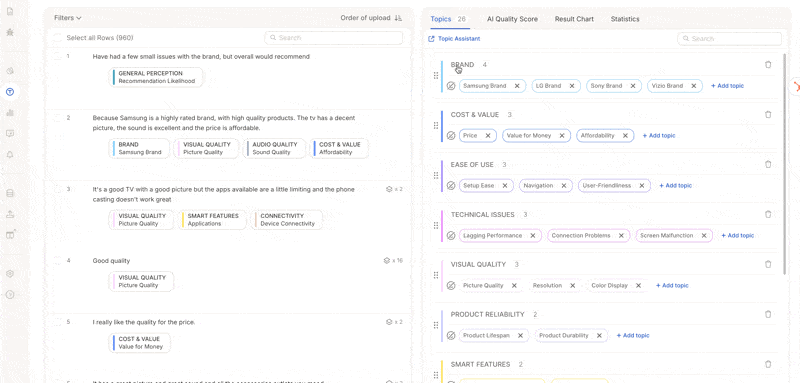Expand the Filters dropdown
This screenshot has width=800, height=383.
pyautogui.click(x=68, y=18)
